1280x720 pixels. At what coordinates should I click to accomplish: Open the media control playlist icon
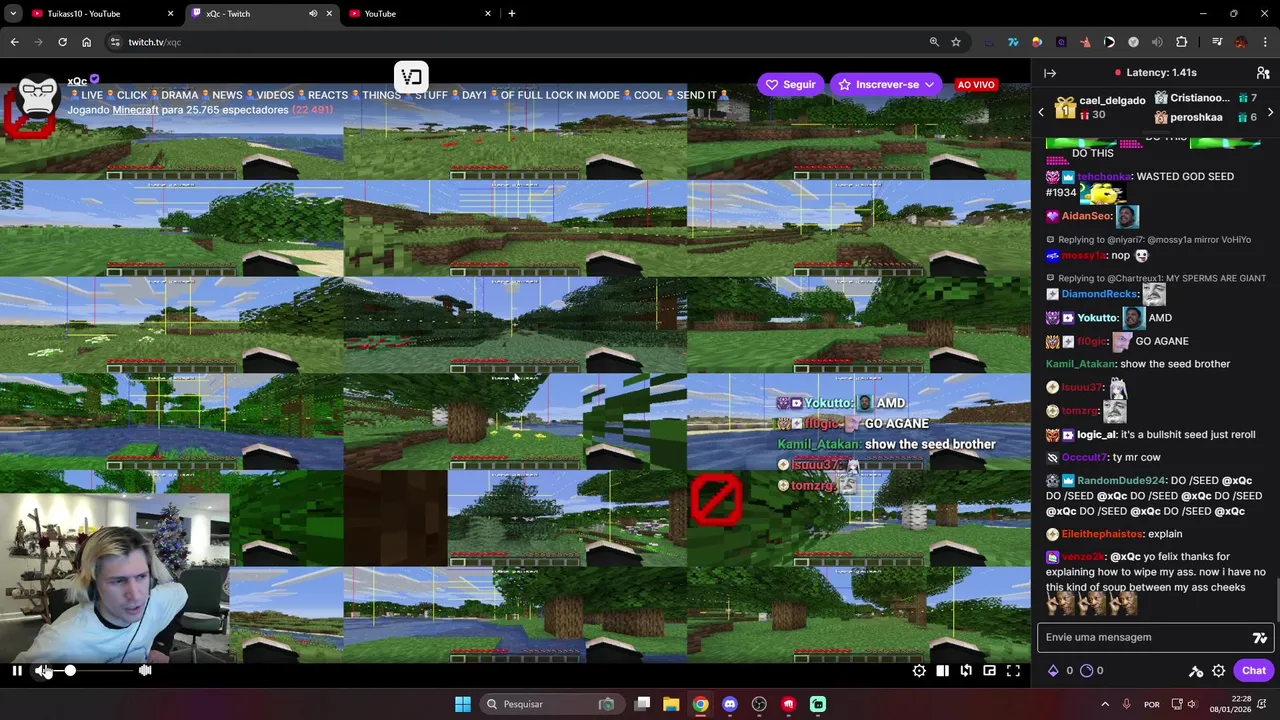1217,42
